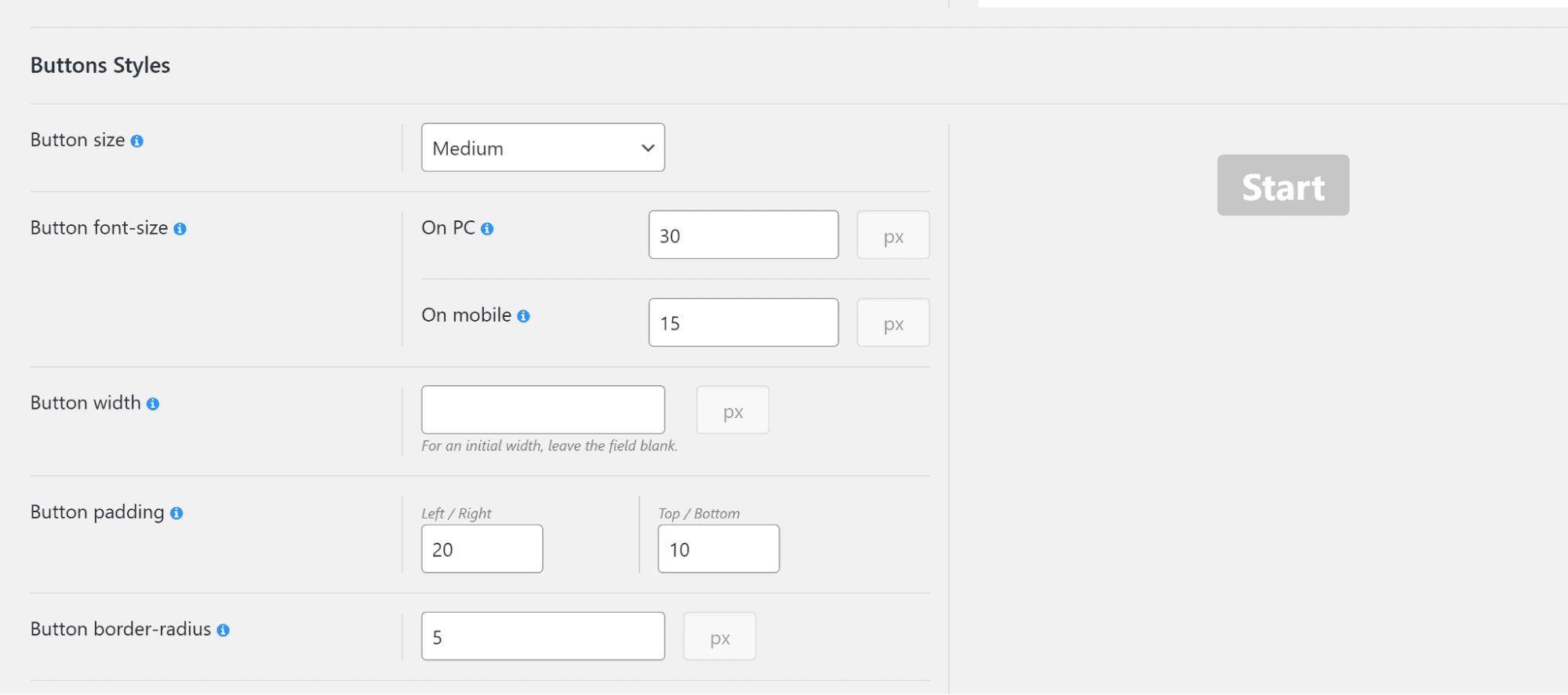Select the Top / Bottom padding field
1568x695 pixels.
tap(719, 549)
